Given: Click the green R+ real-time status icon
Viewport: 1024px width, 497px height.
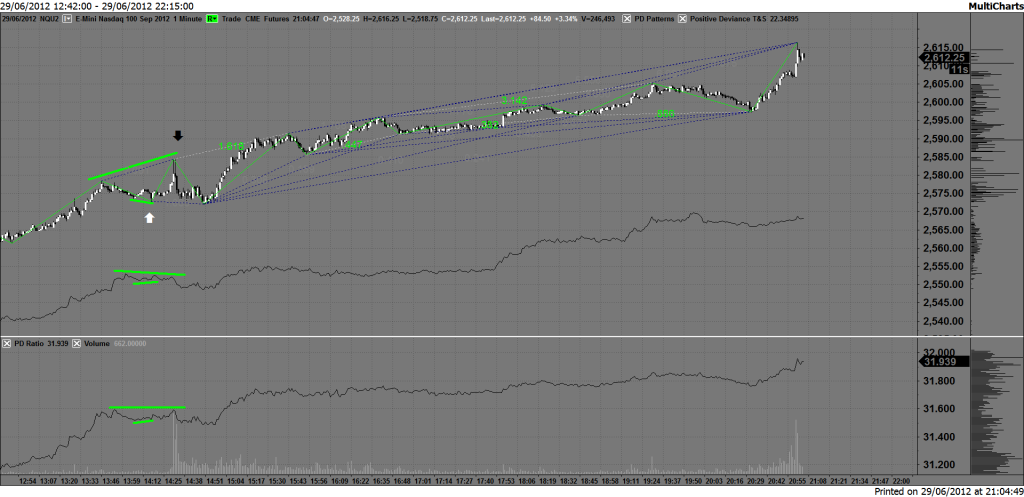Looking at the screenshot, I should tap(212, 18).
